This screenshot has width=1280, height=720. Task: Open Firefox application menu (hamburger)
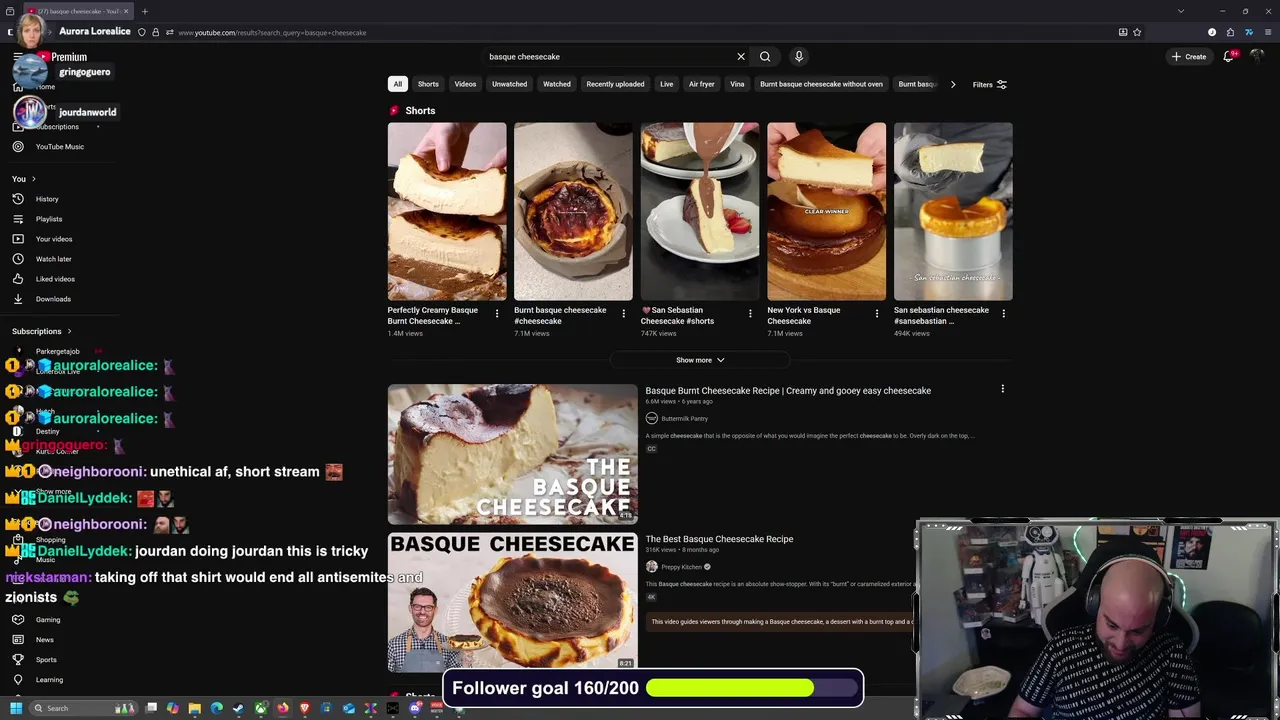click(1268, 32)
